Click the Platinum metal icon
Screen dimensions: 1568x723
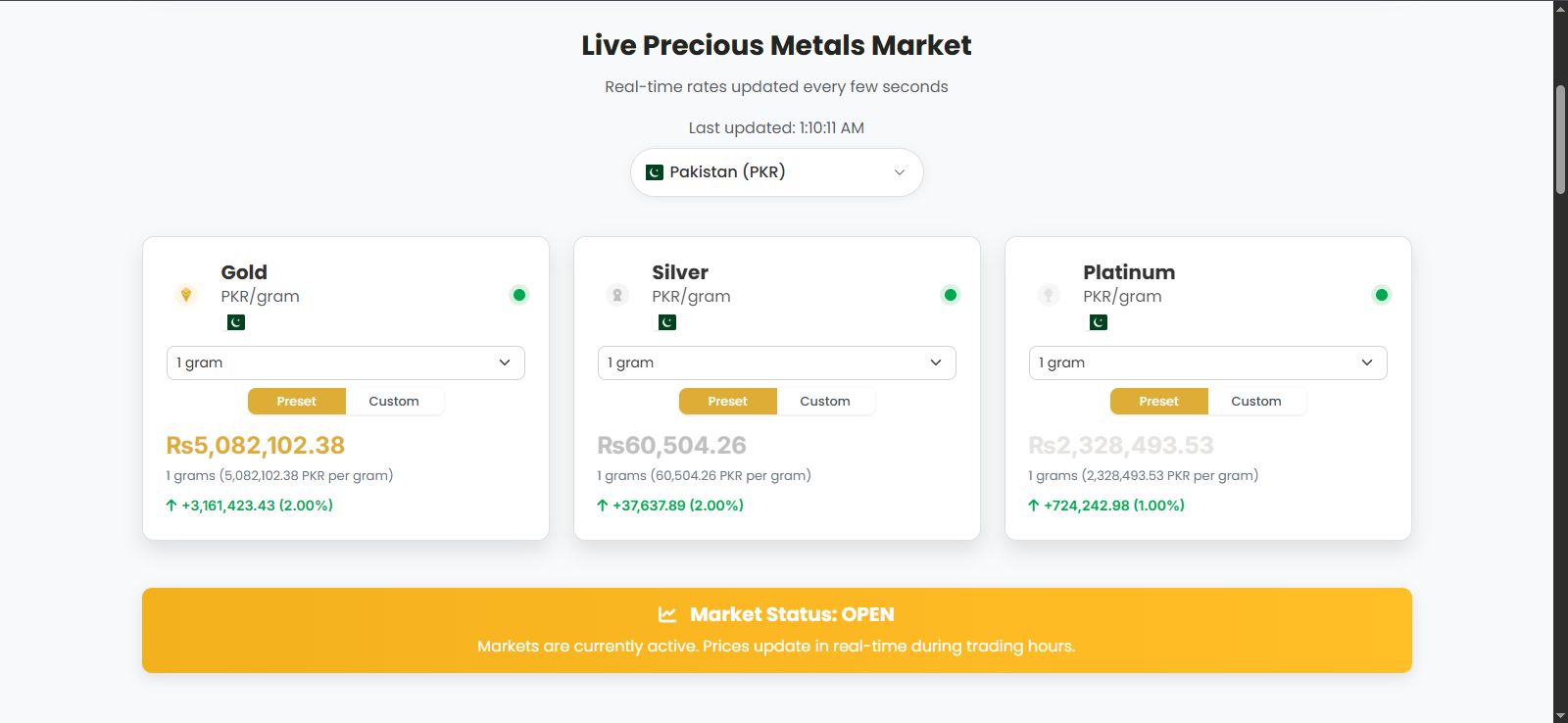[x=1049, y=295]
